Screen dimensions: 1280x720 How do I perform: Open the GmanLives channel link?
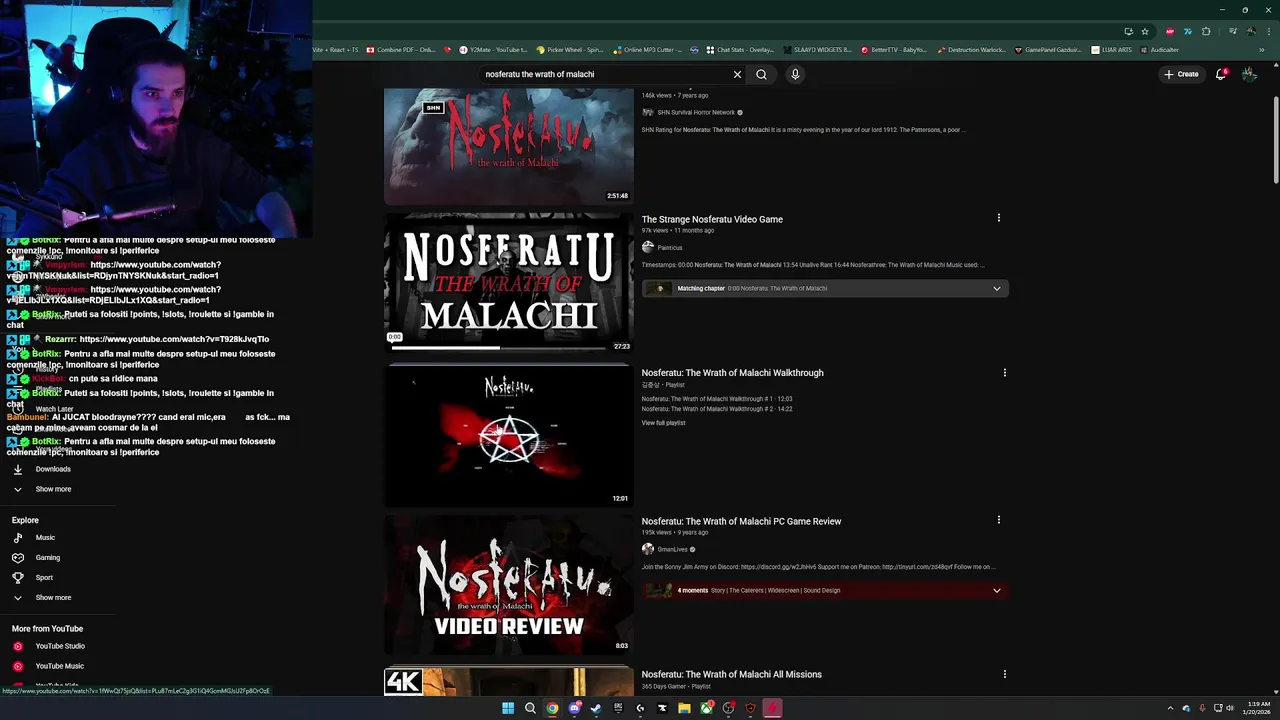[x=672, y=549]
